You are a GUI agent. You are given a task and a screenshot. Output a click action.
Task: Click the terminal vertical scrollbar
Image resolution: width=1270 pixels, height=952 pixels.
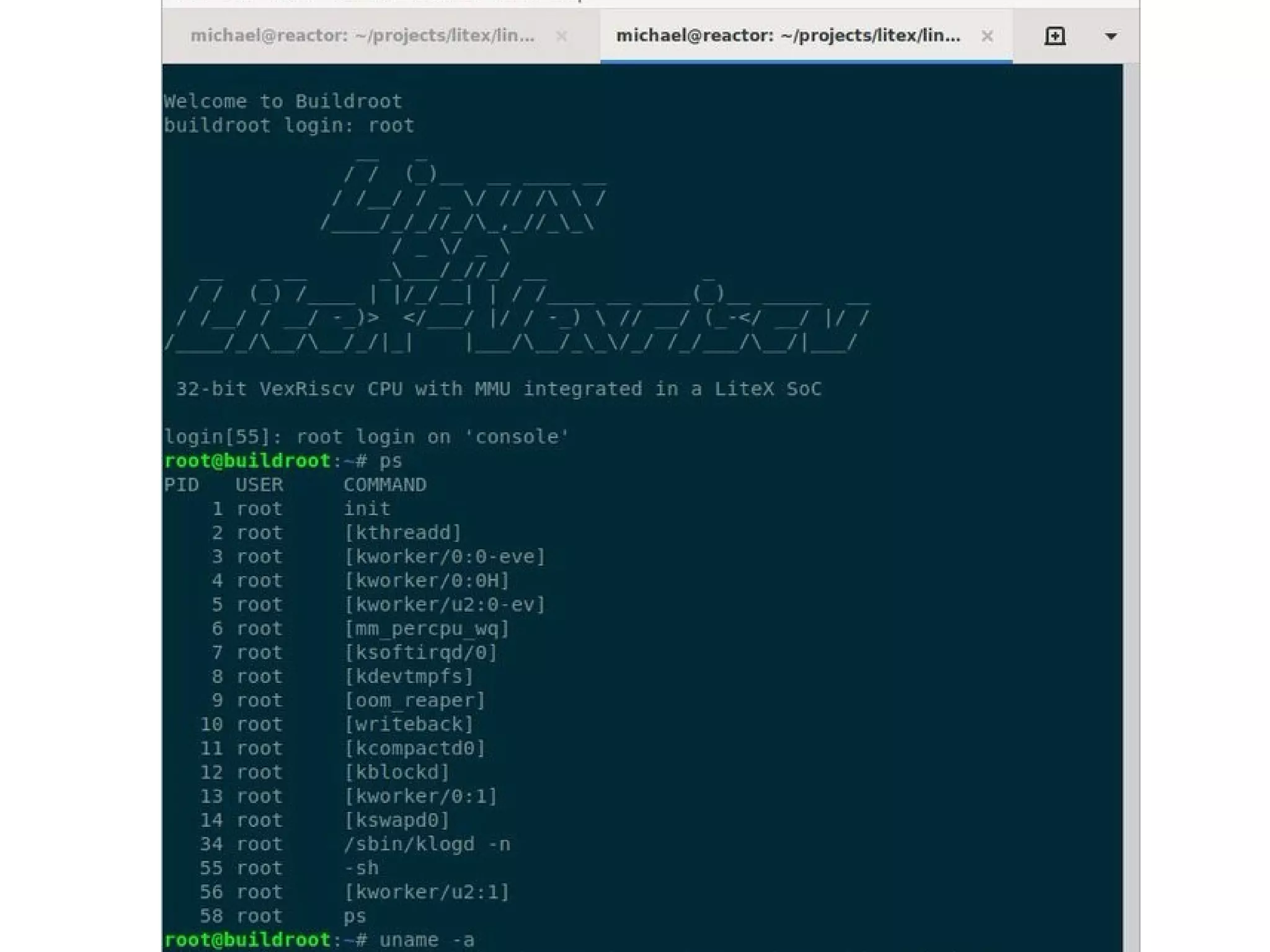coord(1130,507)
